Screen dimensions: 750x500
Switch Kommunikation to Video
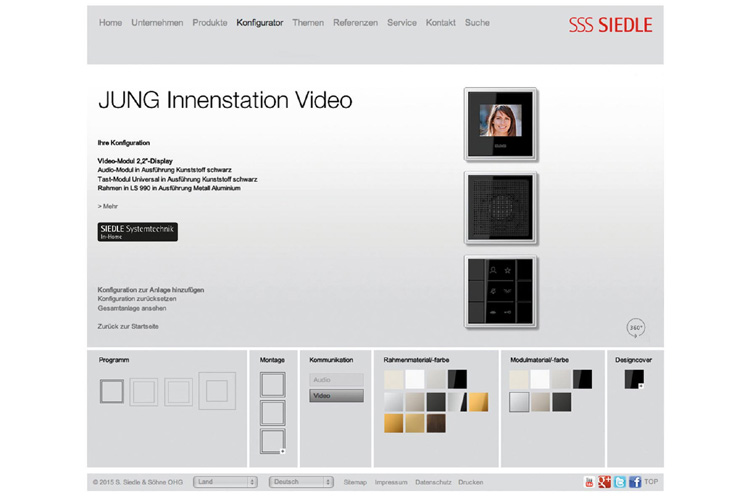pyautogui.click(x=336, y=396)
